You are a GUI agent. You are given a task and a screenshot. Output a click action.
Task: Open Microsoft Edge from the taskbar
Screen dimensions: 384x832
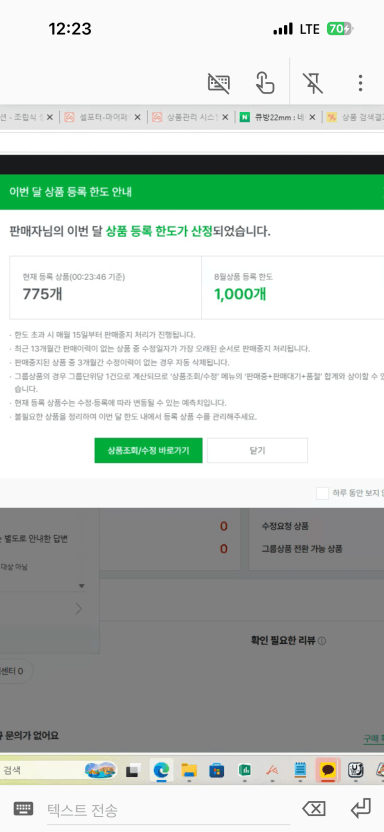(x=161, y=769)
